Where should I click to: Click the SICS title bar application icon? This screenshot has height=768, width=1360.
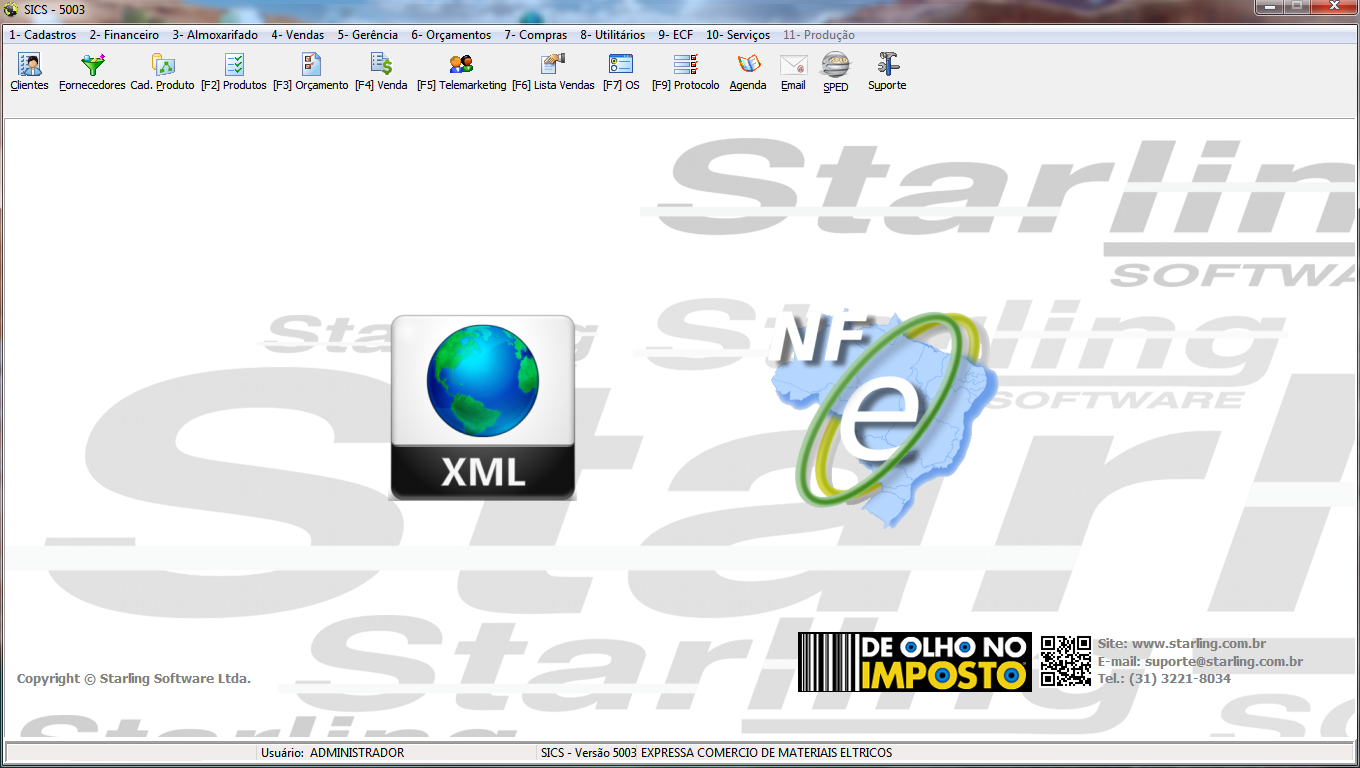(x=12, y=9)
